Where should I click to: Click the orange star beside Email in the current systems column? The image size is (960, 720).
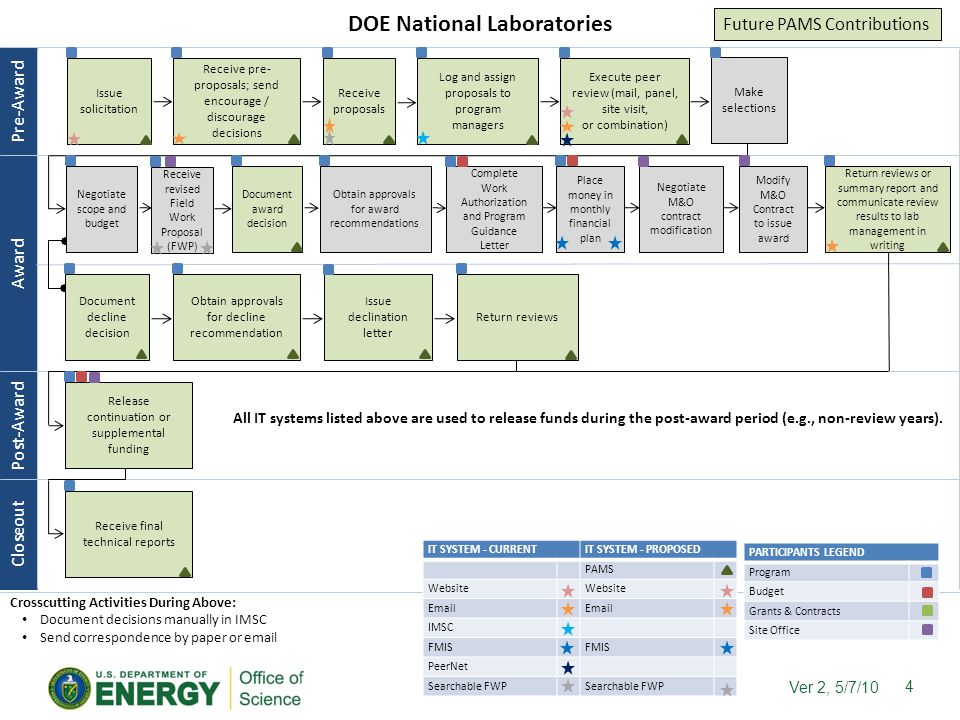pos(568,609)
